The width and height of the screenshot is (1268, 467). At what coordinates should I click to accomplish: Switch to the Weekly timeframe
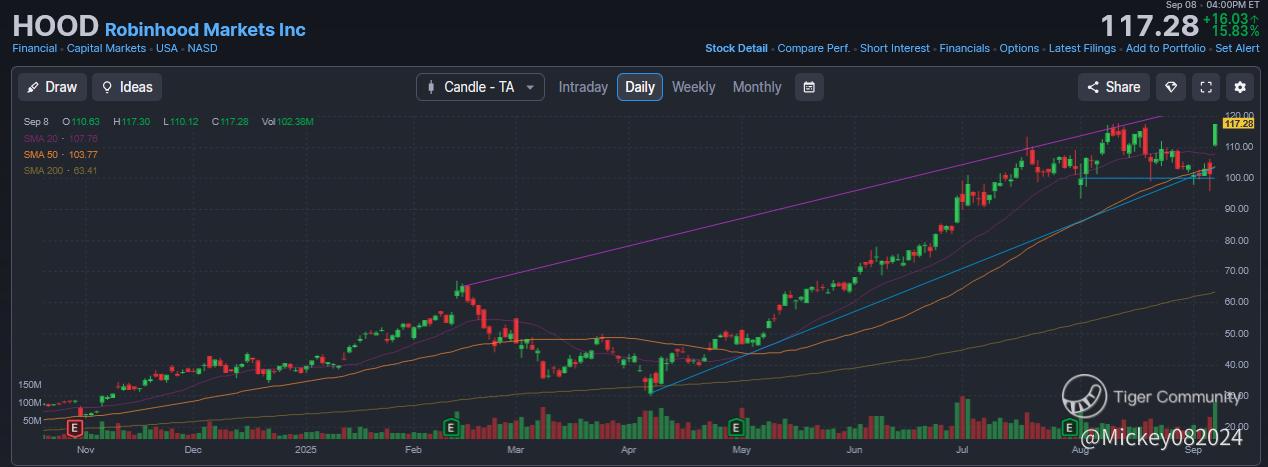(x=693, y=87)
